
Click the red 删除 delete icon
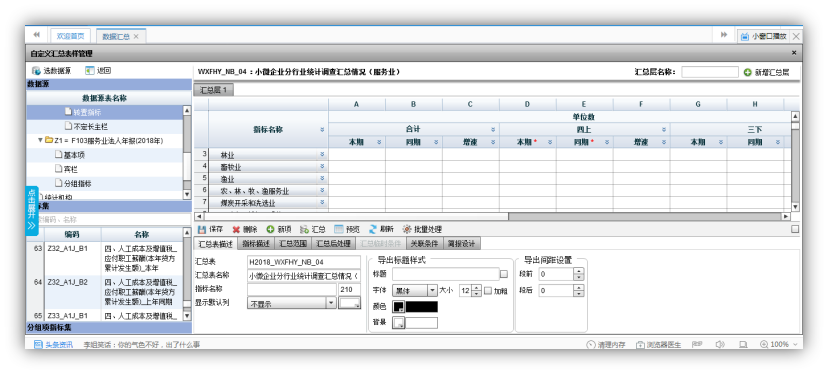point(236,229)
